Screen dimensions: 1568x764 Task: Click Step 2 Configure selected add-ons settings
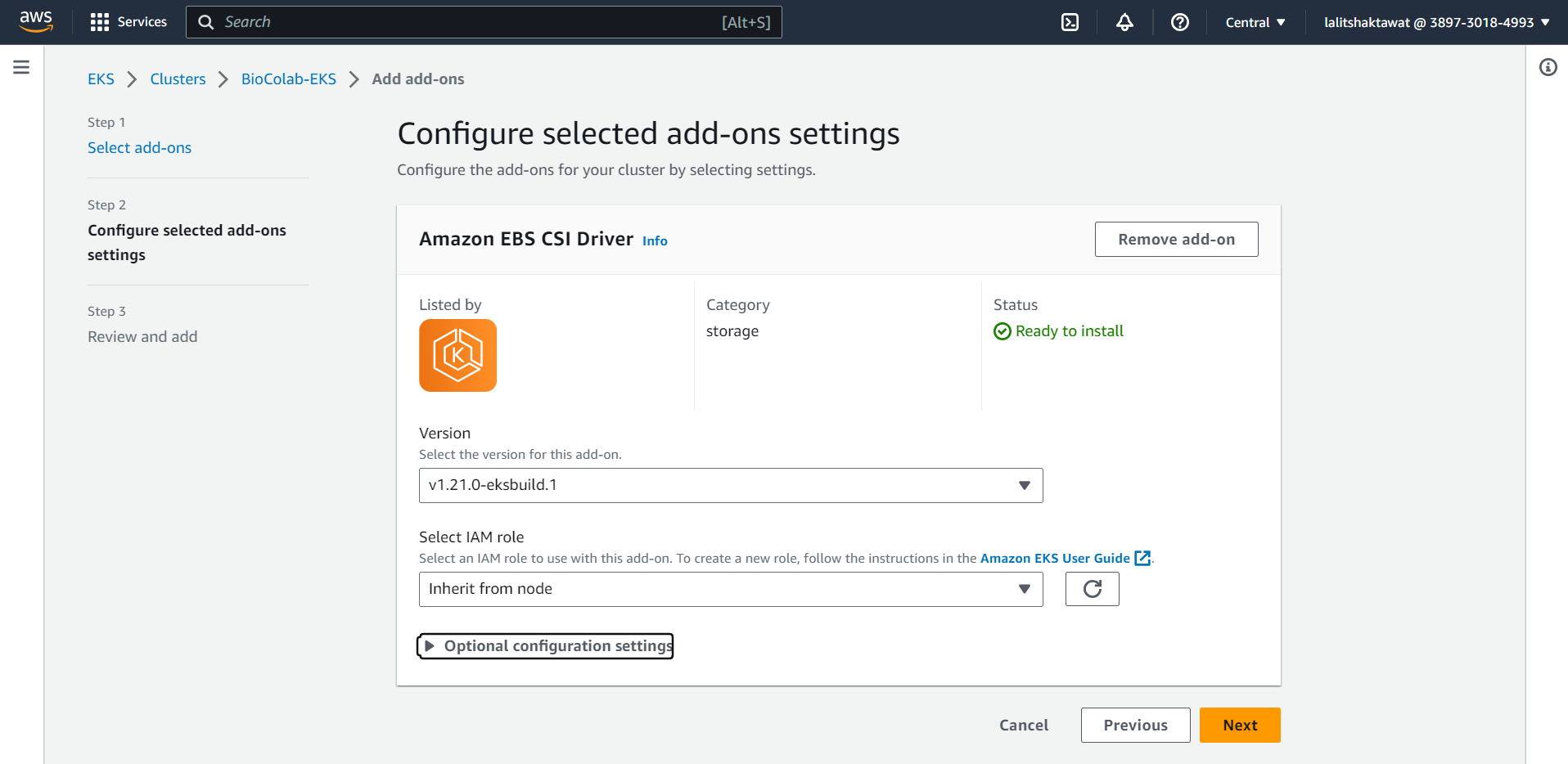(187, 242)
